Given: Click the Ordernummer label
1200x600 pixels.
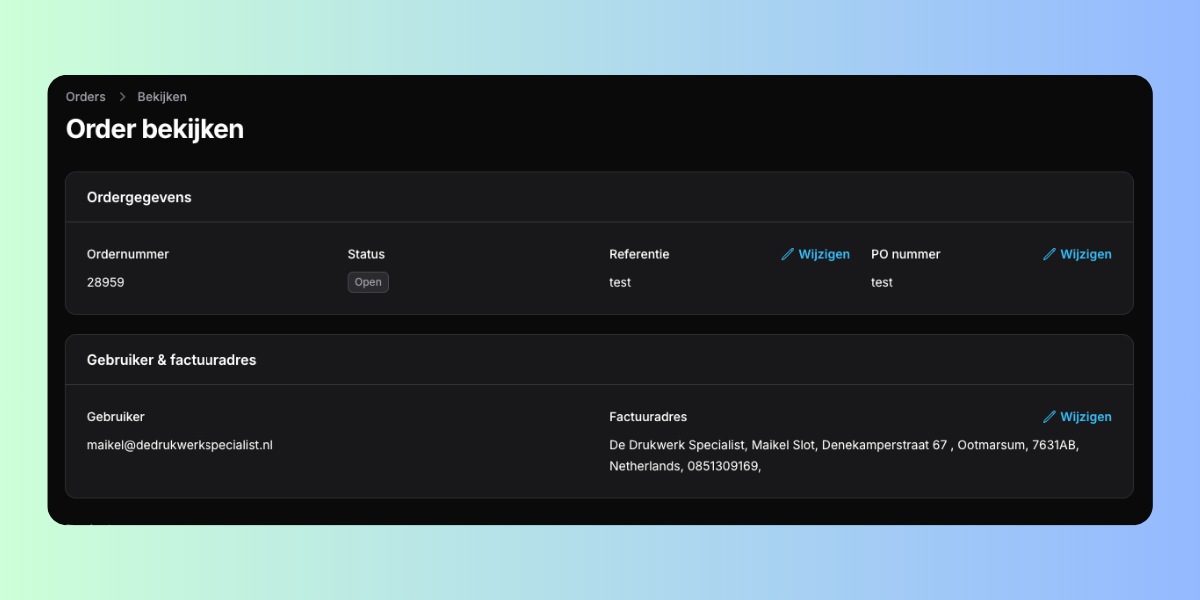Looking at the screenshot, I should tap(128, 254).
